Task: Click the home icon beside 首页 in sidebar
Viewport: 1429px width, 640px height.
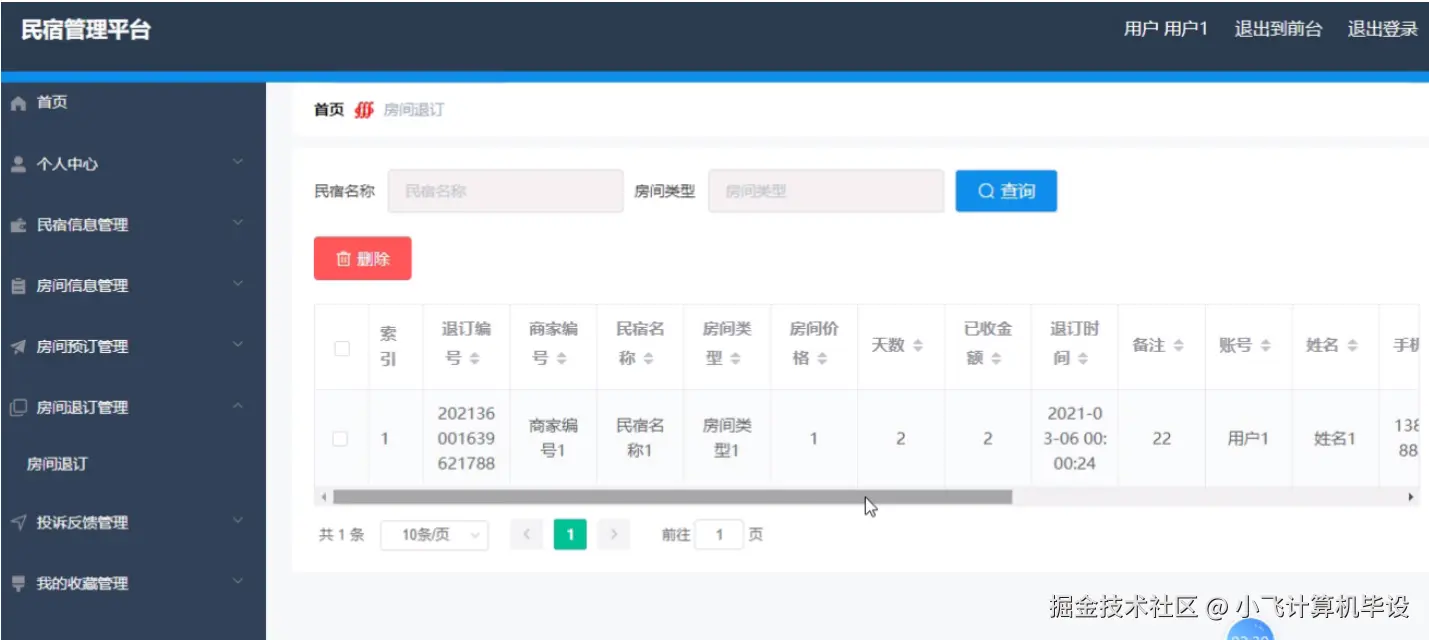Action: tap(18, 103)
